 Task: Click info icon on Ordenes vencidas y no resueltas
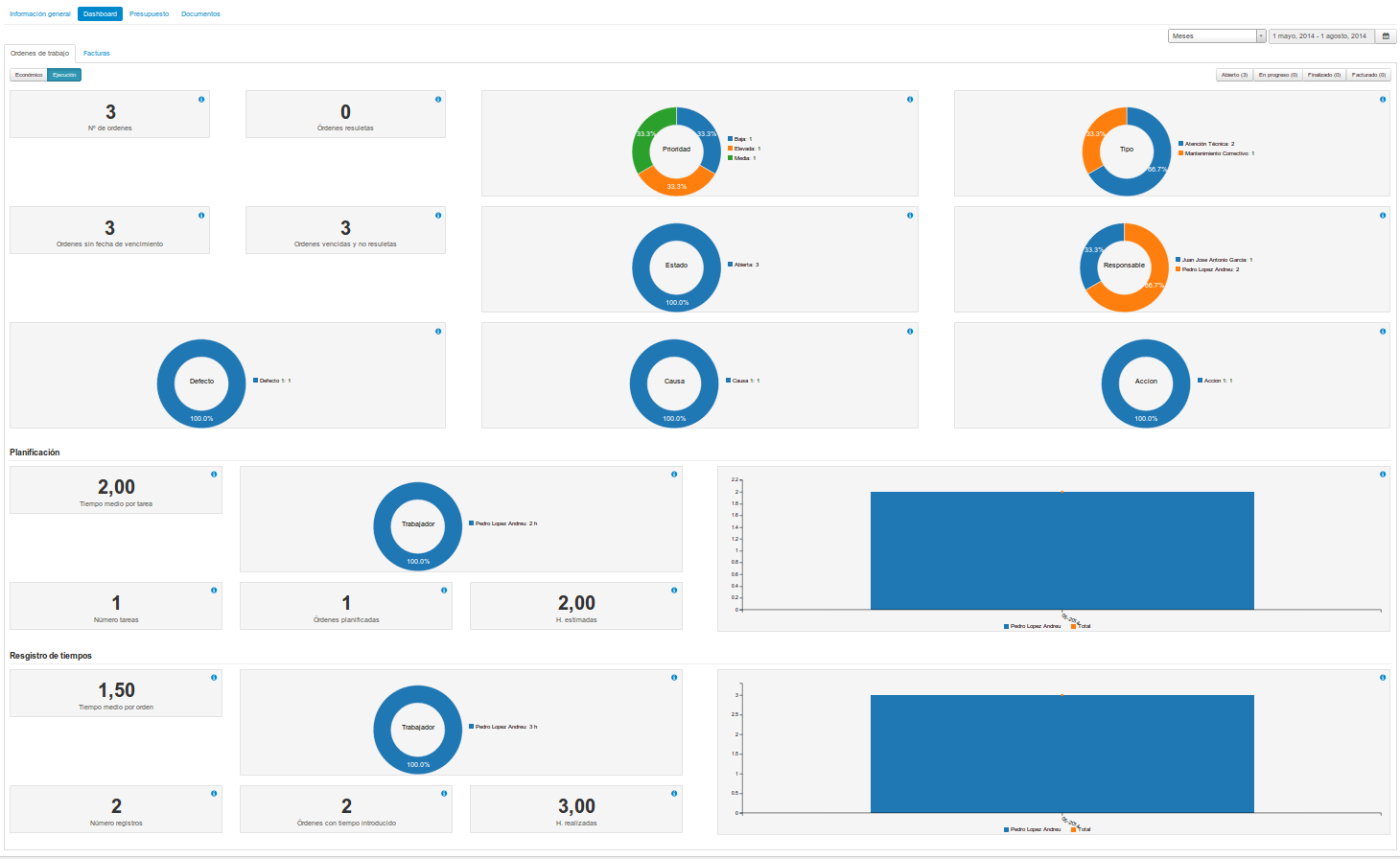click(x=438, y=216)
